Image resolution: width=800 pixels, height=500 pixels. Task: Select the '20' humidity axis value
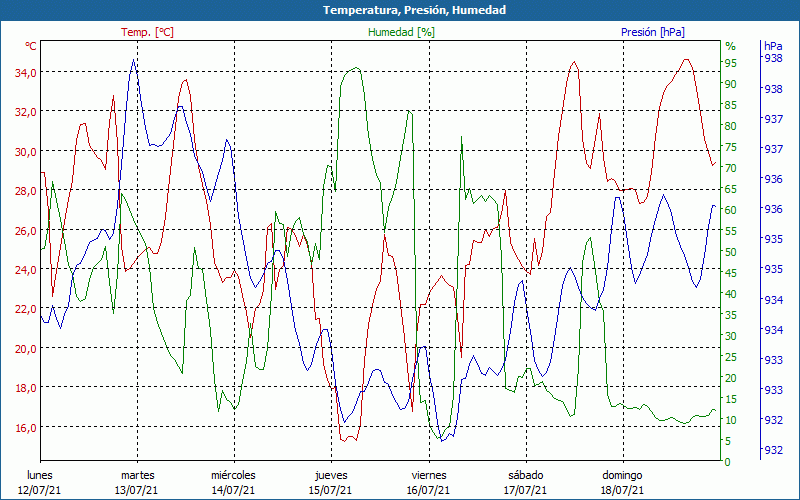point(731,378)
